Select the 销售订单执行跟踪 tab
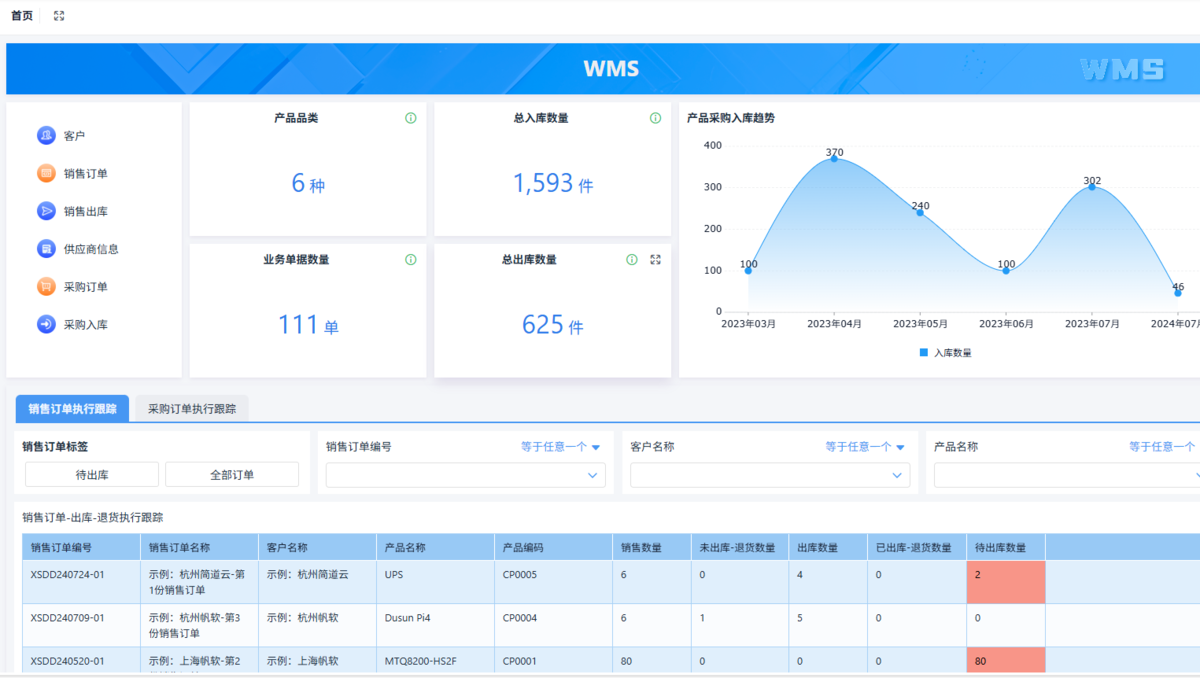 72,409
